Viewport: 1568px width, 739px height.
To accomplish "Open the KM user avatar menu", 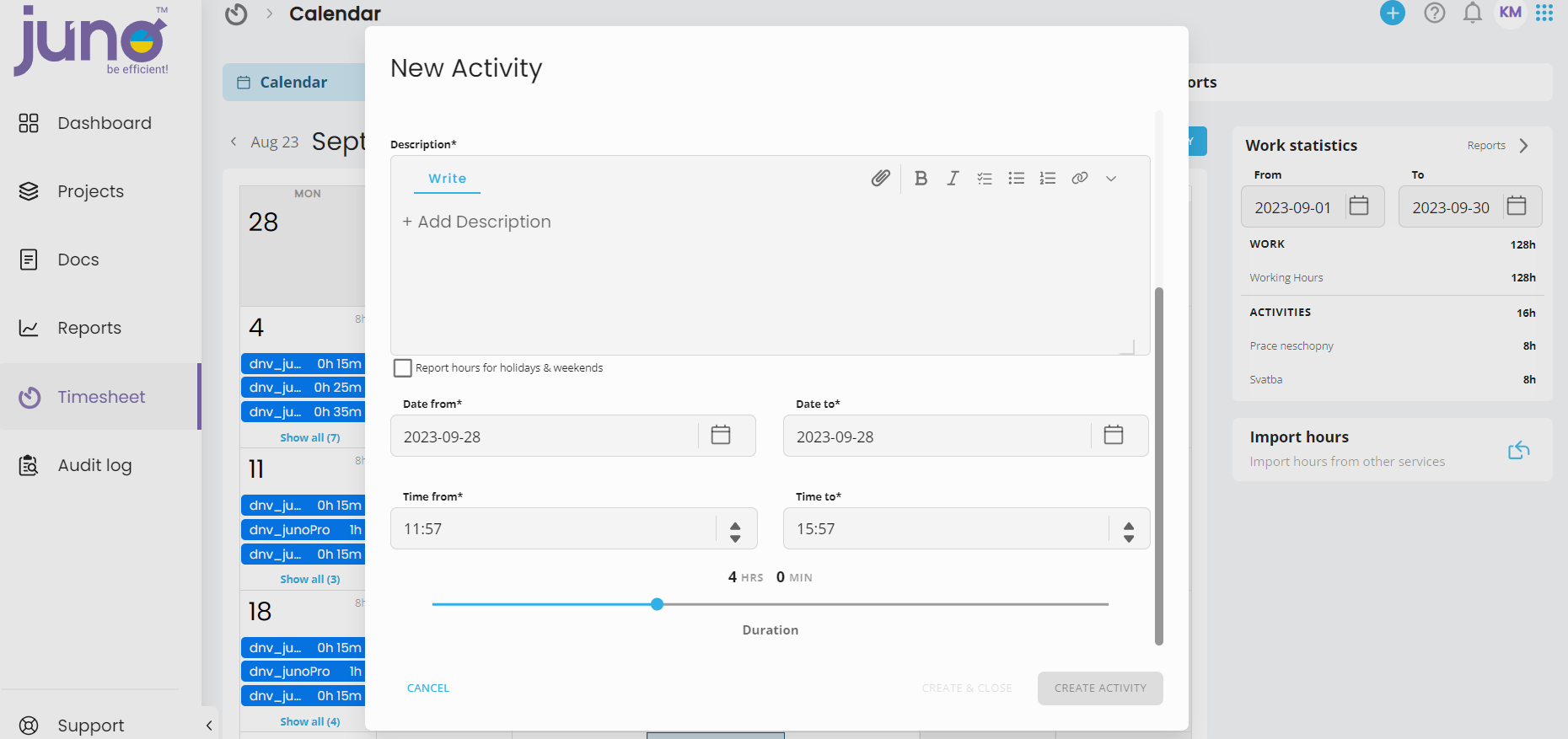I will tap(1511, 13).
